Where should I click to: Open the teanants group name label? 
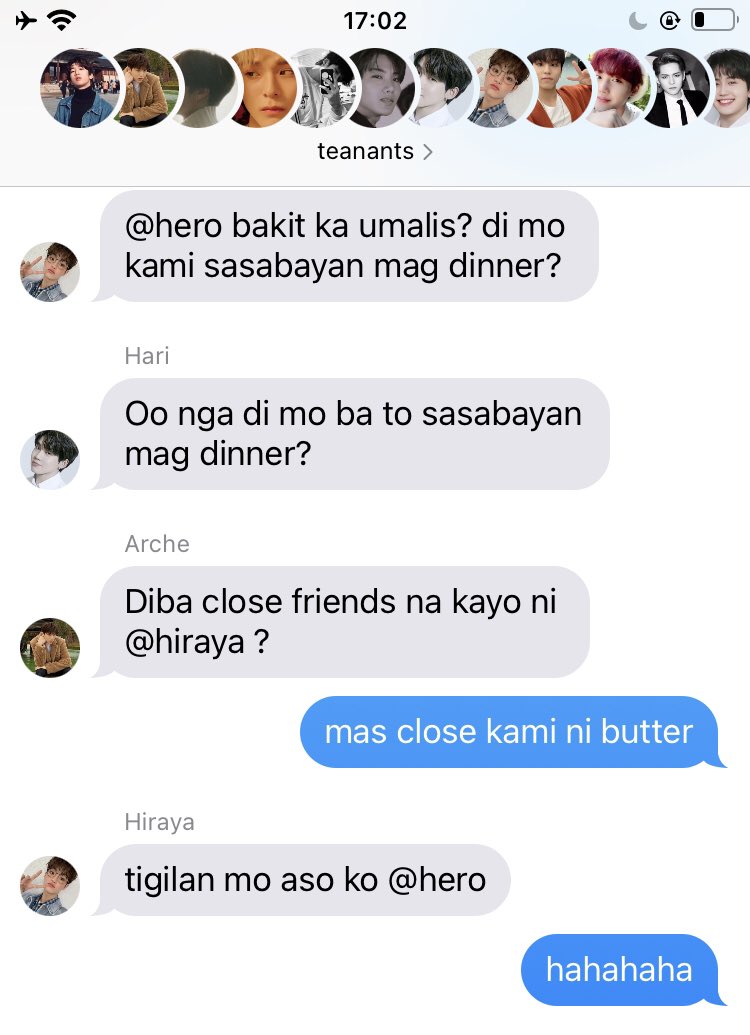click(x=365, y=151)
